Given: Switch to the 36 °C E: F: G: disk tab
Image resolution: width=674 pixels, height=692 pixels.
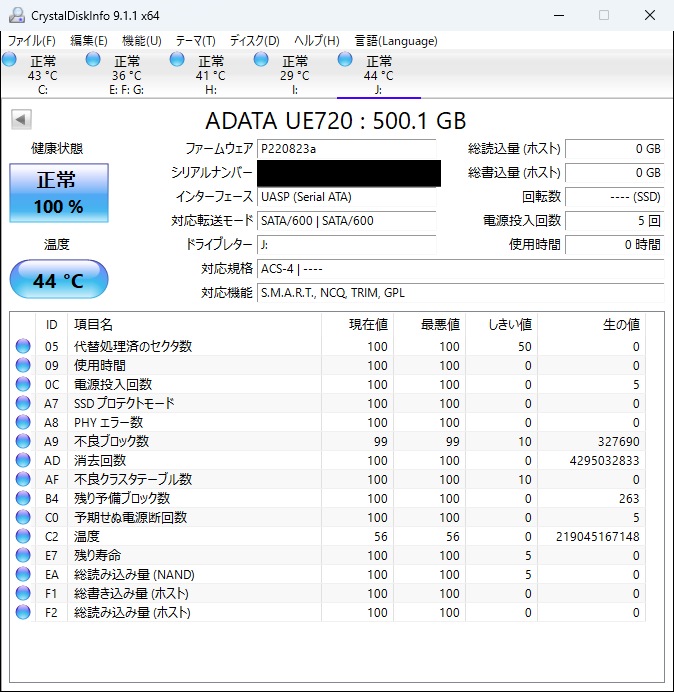Looking at the screenshot, I should tap(127, 75).
